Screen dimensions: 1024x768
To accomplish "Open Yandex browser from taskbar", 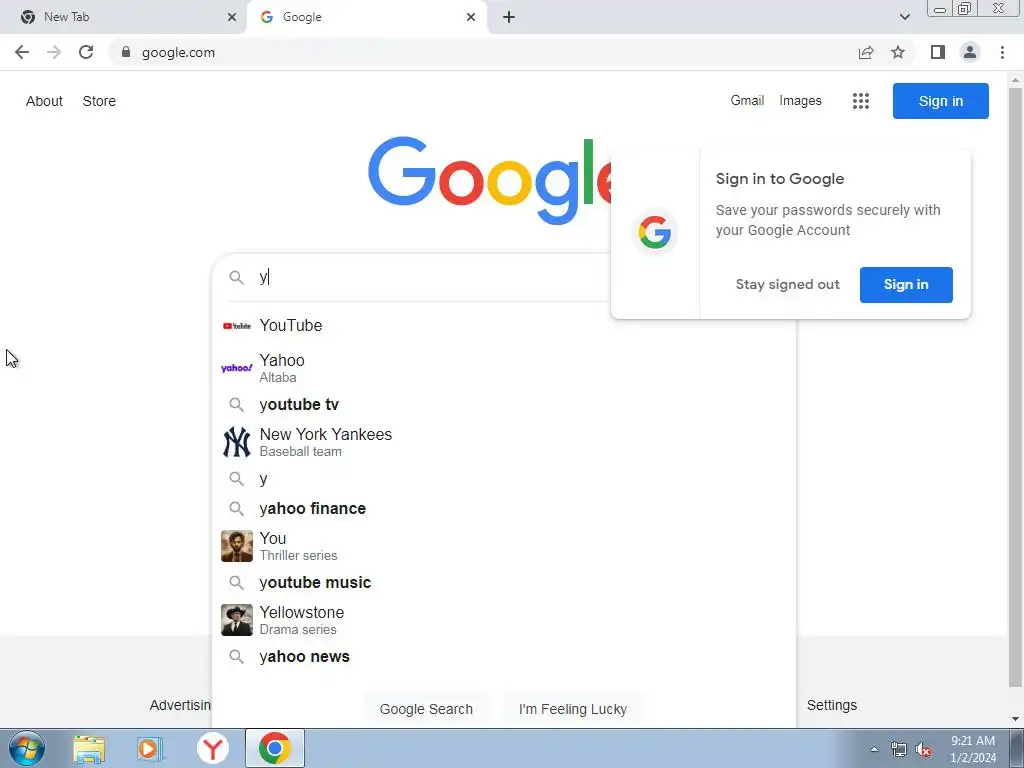I will tap(212, 749).
